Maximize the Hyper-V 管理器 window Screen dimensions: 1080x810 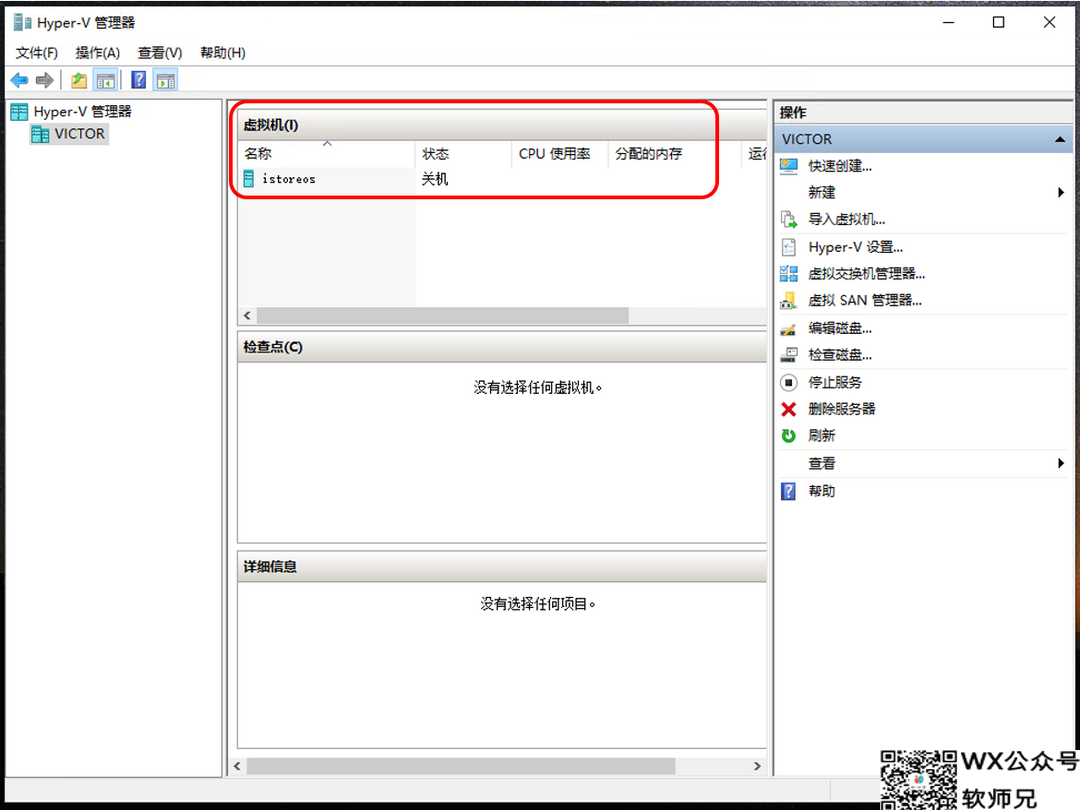[998, 23]
